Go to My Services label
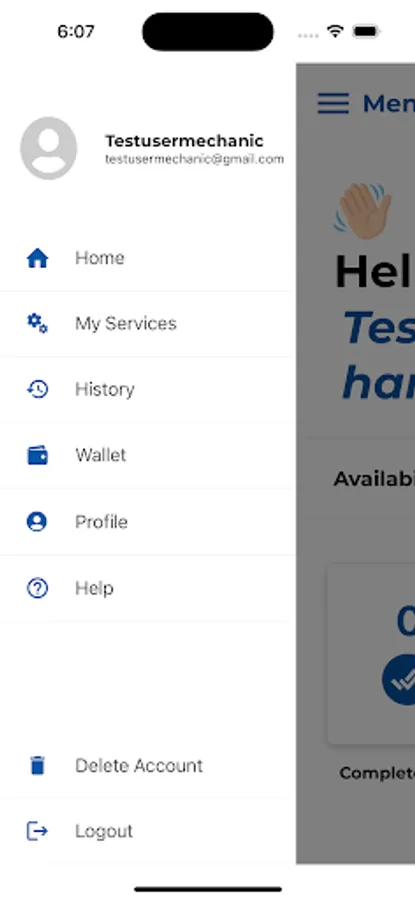 (x=126, y=324)
